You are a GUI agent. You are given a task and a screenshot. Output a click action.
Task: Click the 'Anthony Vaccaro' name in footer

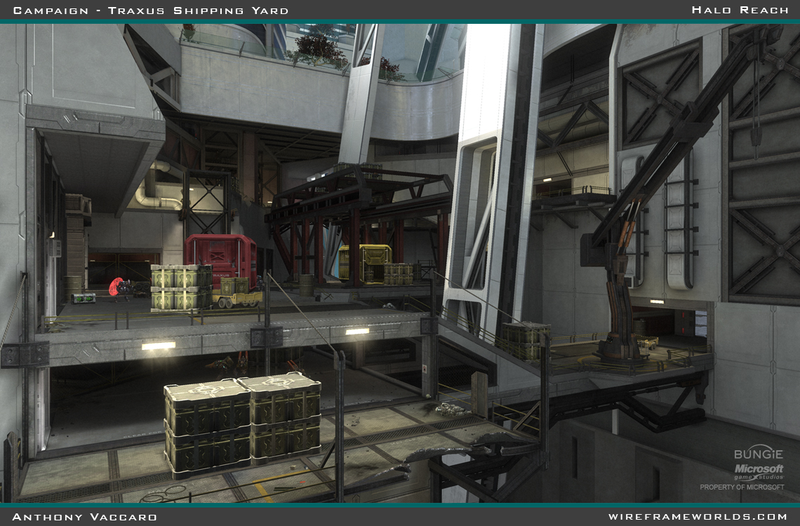pyautogui.click(x=84, y=517)
